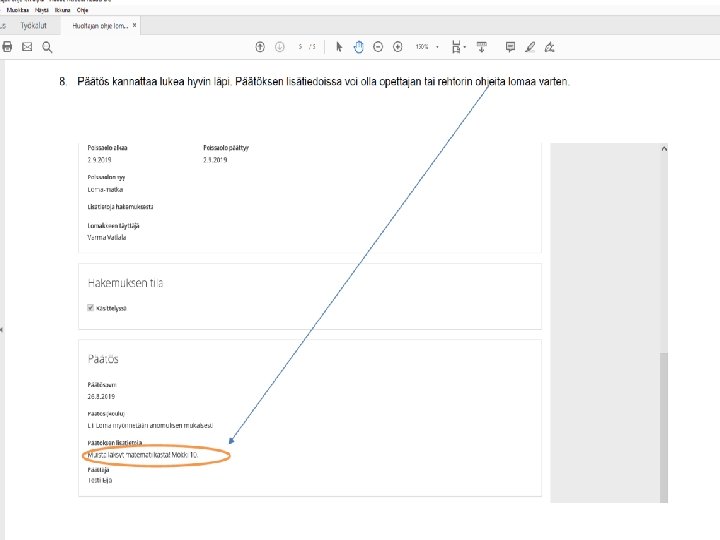Zoom in with the plus circle
Viewport: 720px width, 540px height.
point(398,47)
